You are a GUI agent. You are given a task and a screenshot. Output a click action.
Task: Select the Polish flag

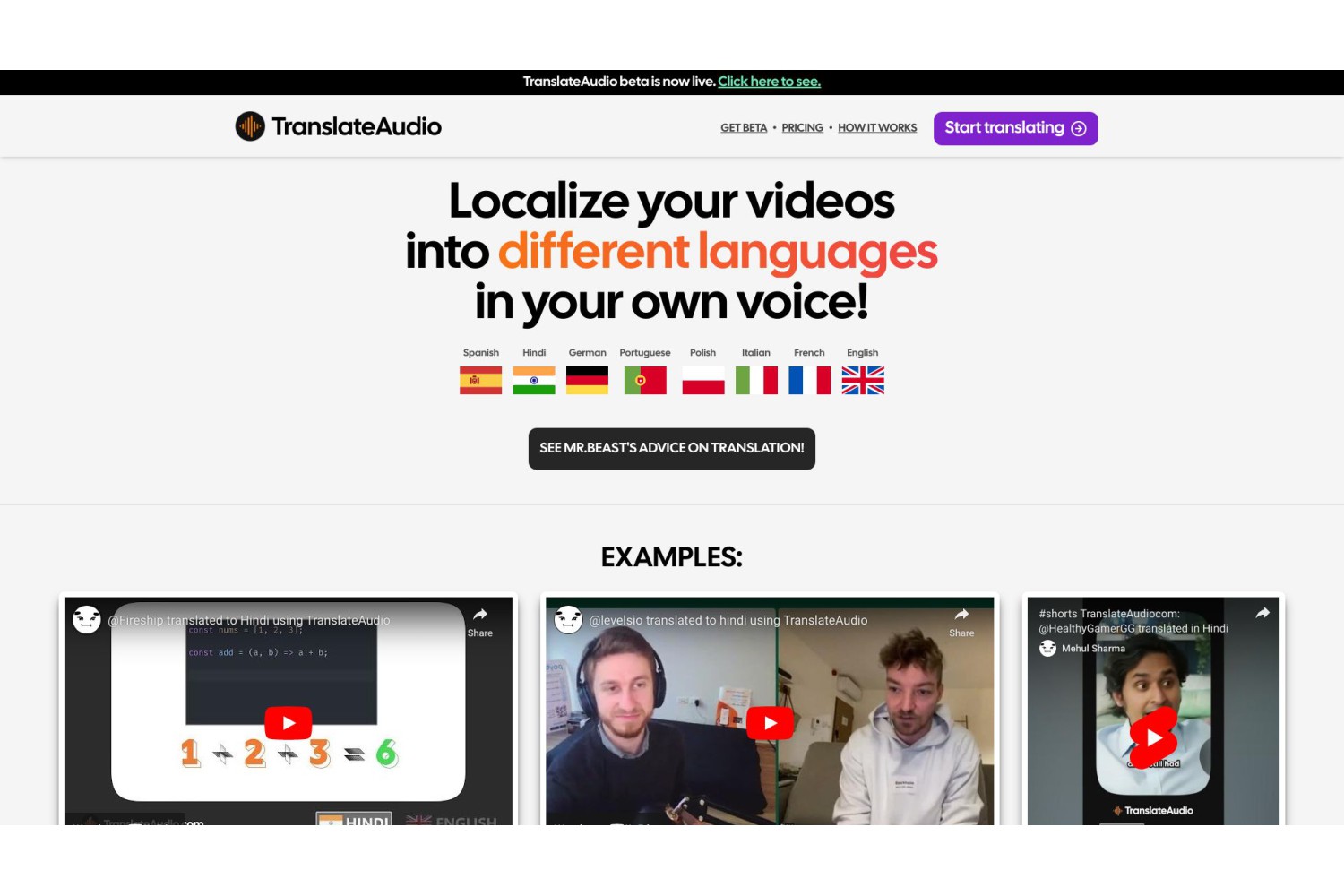(x=703, y=381)
